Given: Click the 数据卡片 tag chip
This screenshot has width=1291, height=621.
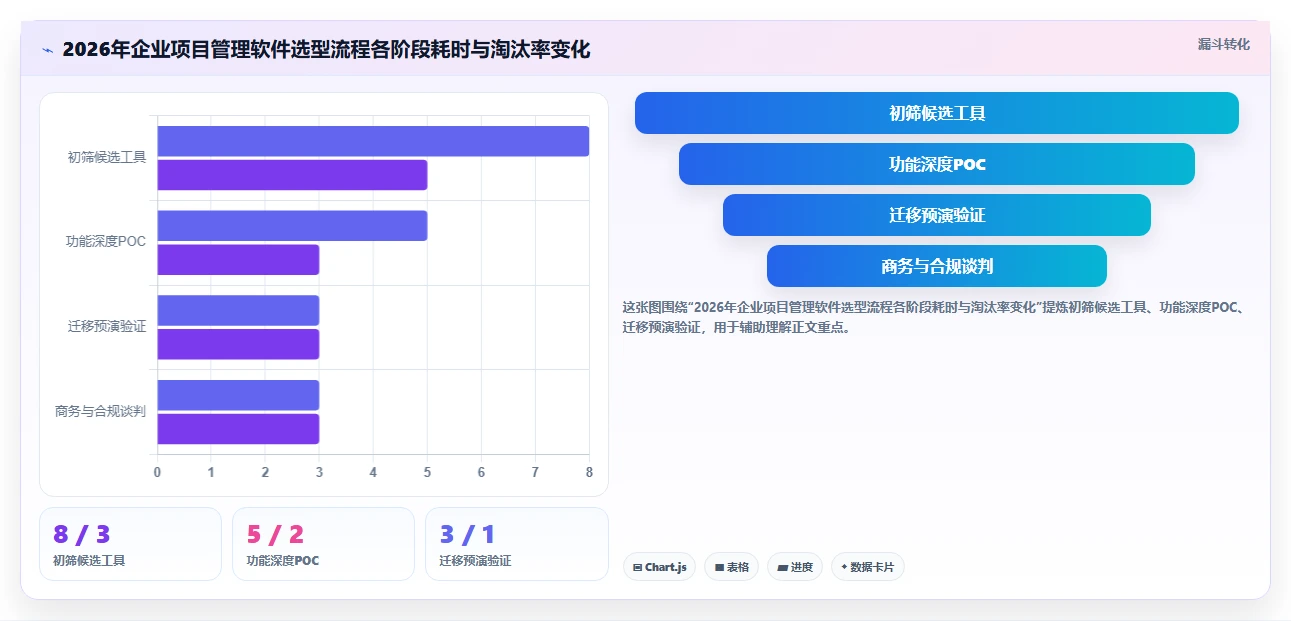Looking at the screenshot, I should tap(868, 567).
